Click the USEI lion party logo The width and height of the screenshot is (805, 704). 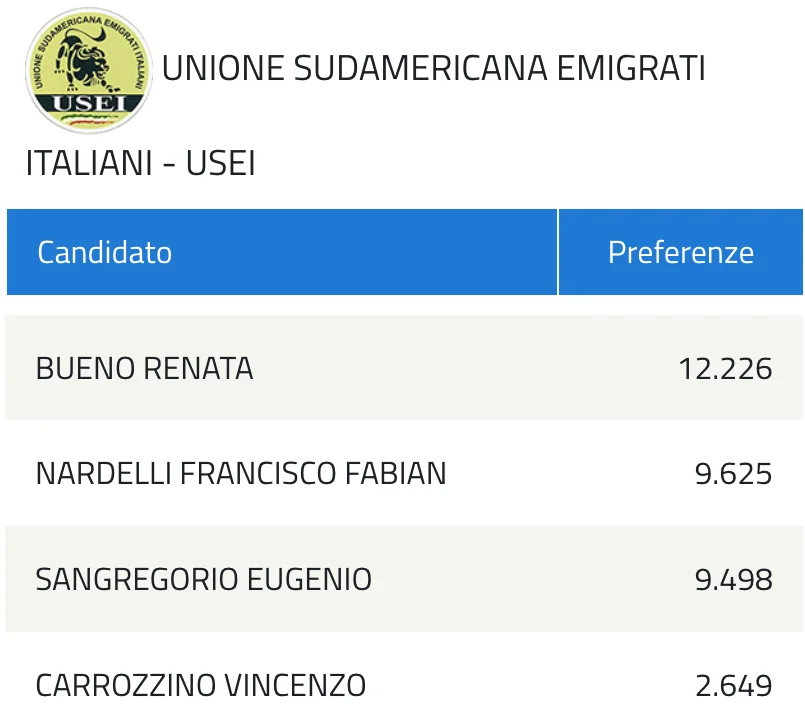click(x=89, y=70)
